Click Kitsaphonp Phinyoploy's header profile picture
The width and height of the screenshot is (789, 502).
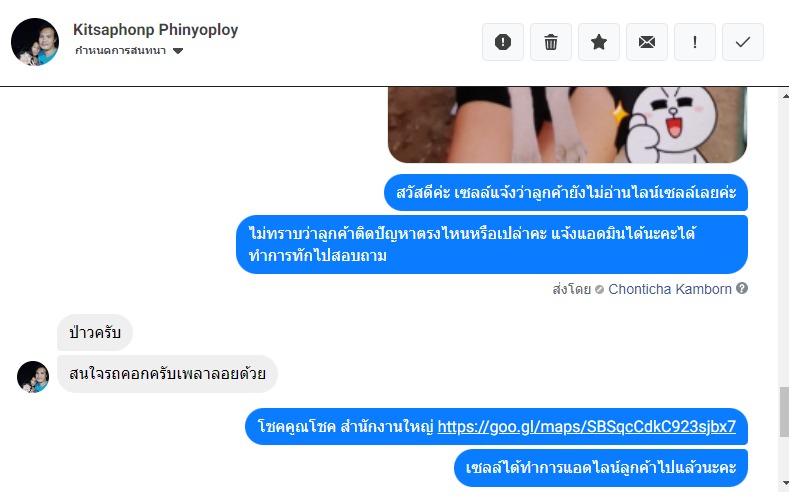[x=35, y=42]
